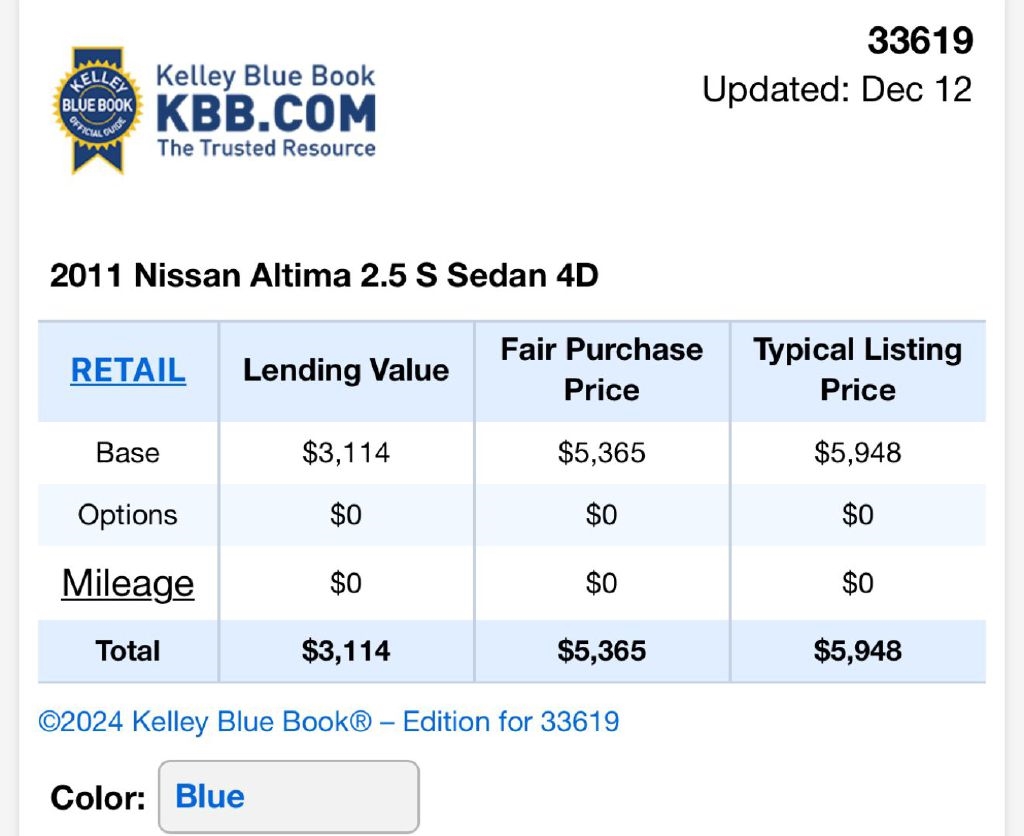Click the Base row label
The image size is (1024, 836).
click(128, 452)
